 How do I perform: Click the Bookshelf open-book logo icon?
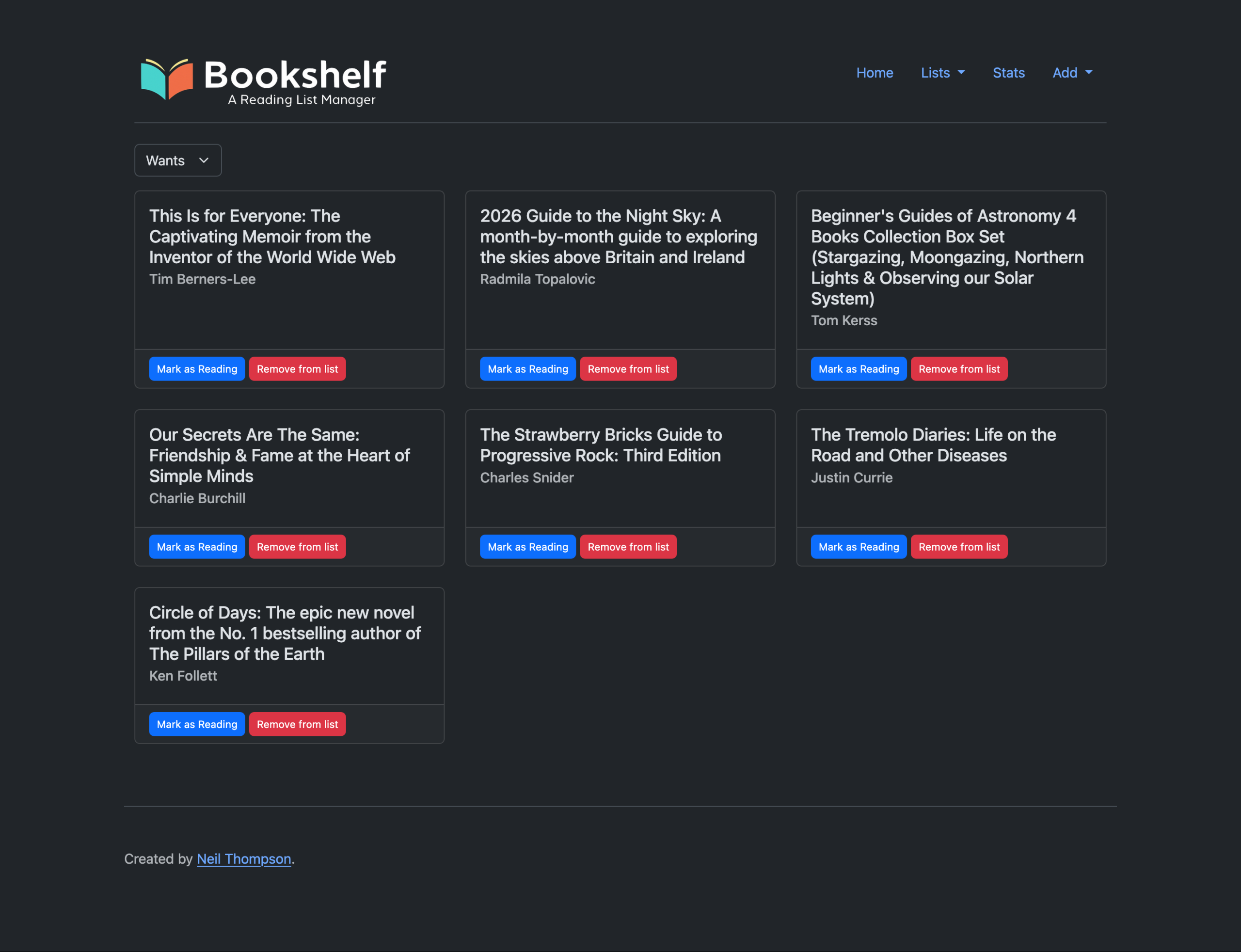click(167, 79)
